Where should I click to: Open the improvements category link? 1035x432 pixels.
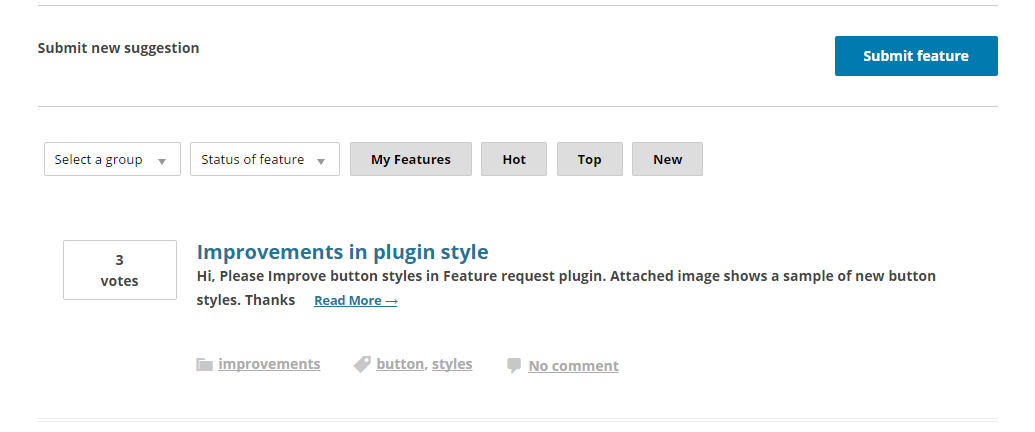[269, 365]
